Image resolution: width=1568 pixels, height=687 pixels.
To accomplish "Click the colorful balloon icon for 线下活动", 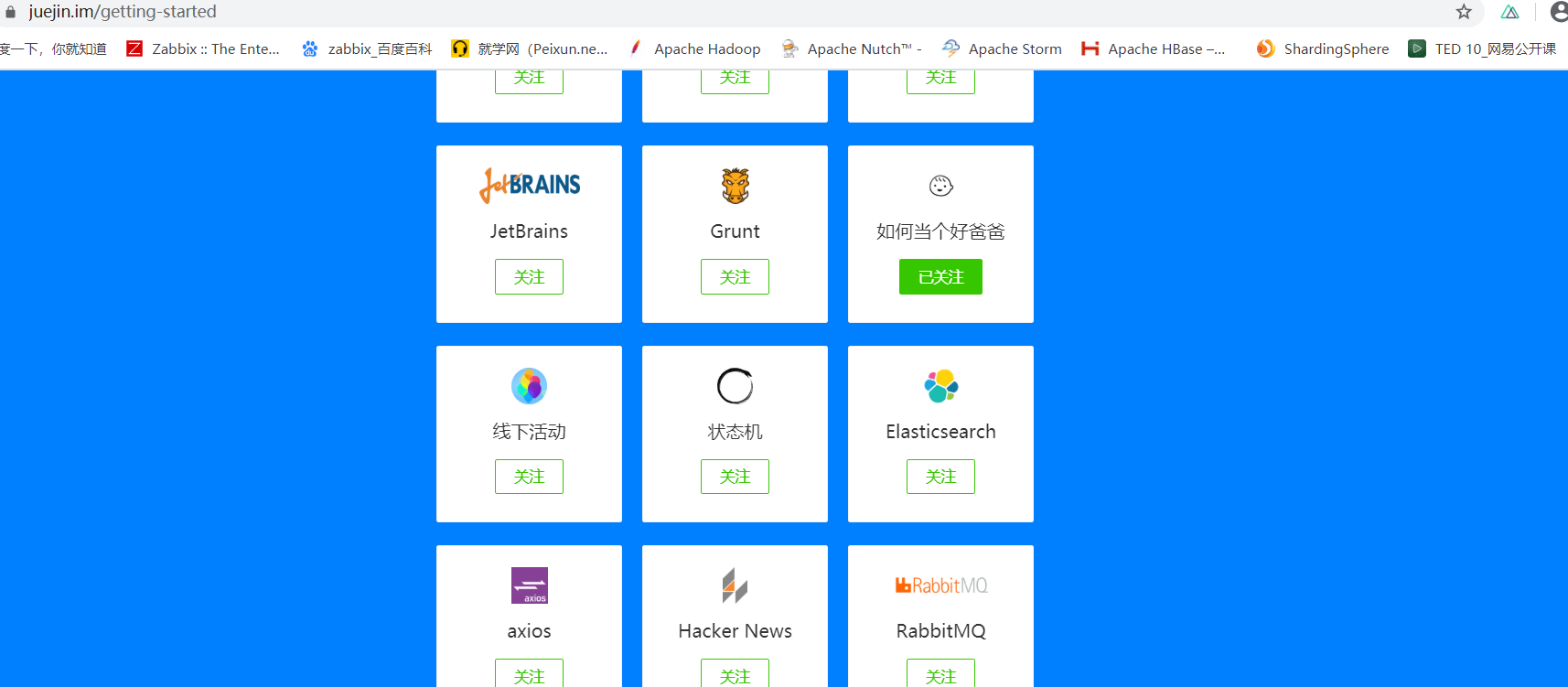I will [530, 386].
